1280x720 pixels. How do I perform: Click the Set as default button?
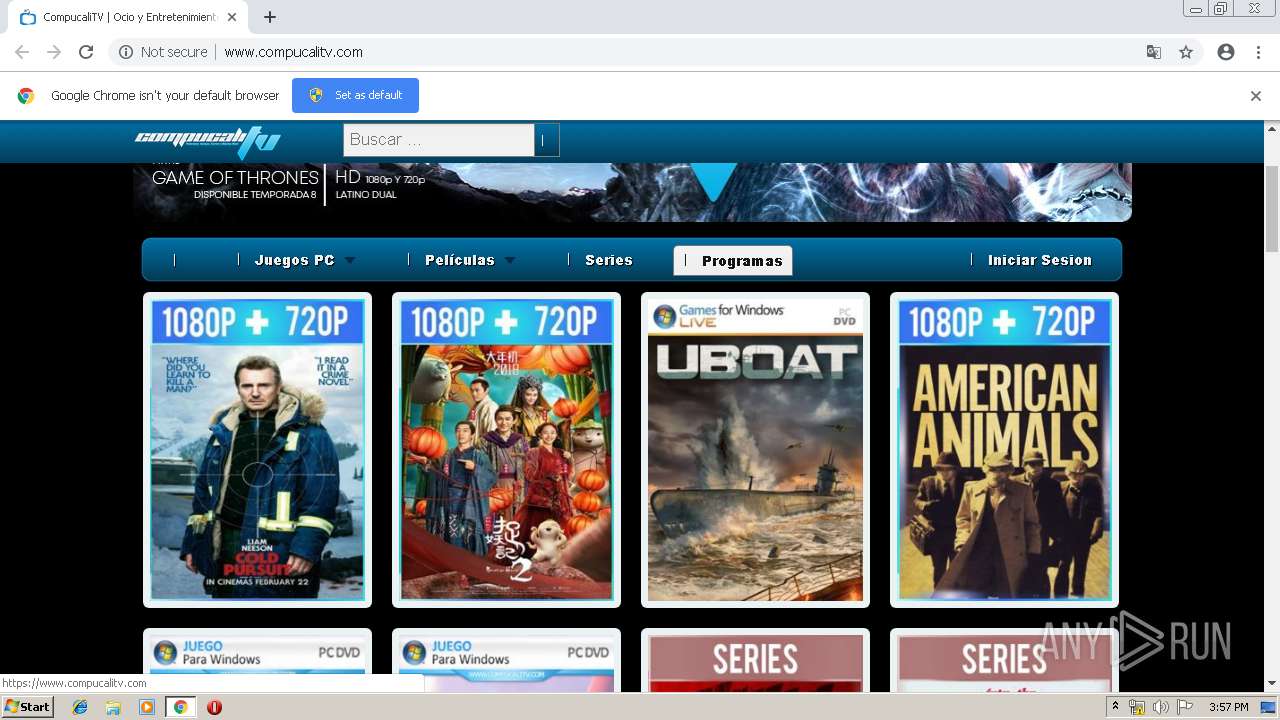point(355,95)
